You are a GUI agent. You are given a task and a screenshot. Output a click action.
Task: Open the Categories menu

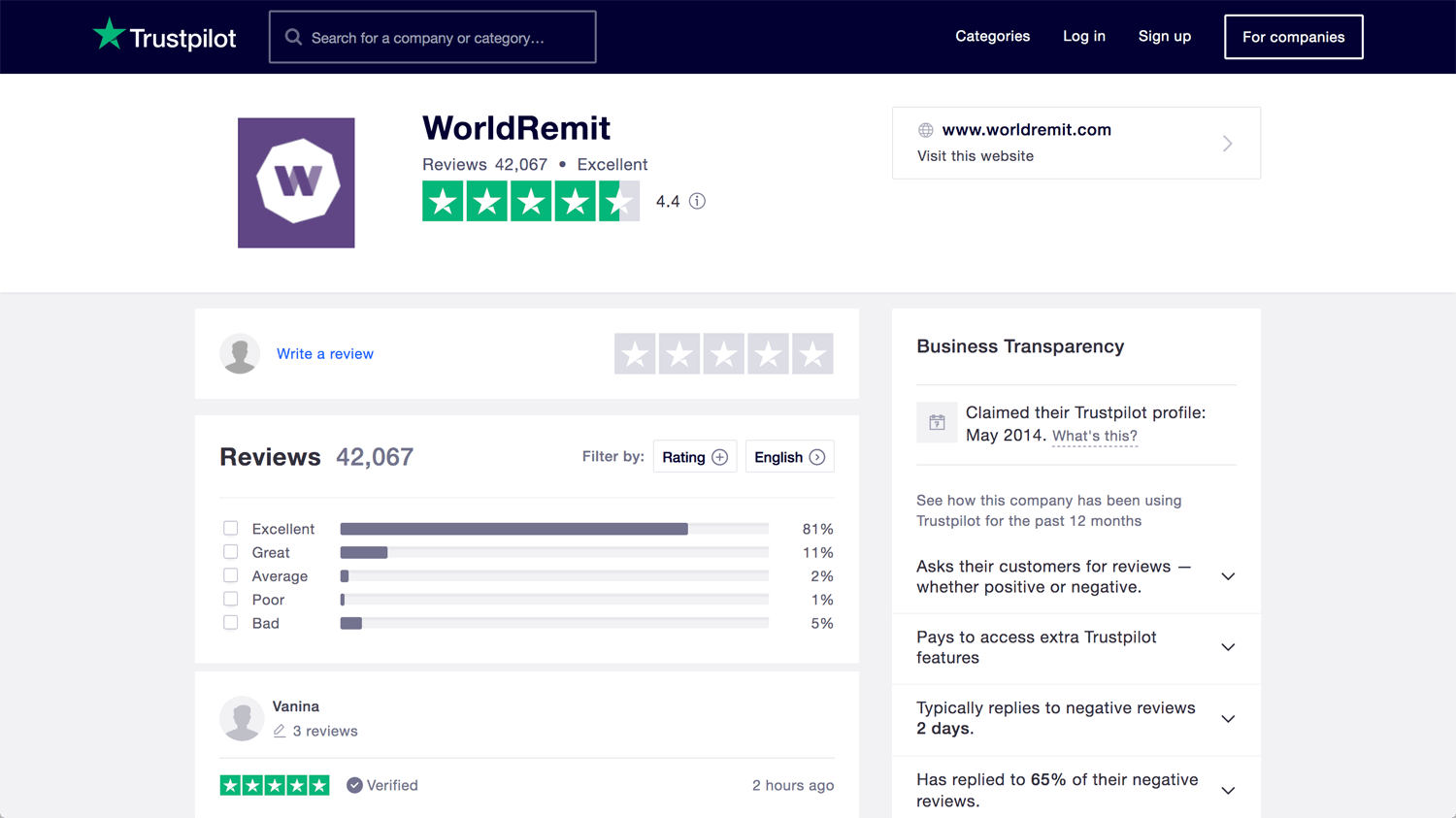[992, 36]
